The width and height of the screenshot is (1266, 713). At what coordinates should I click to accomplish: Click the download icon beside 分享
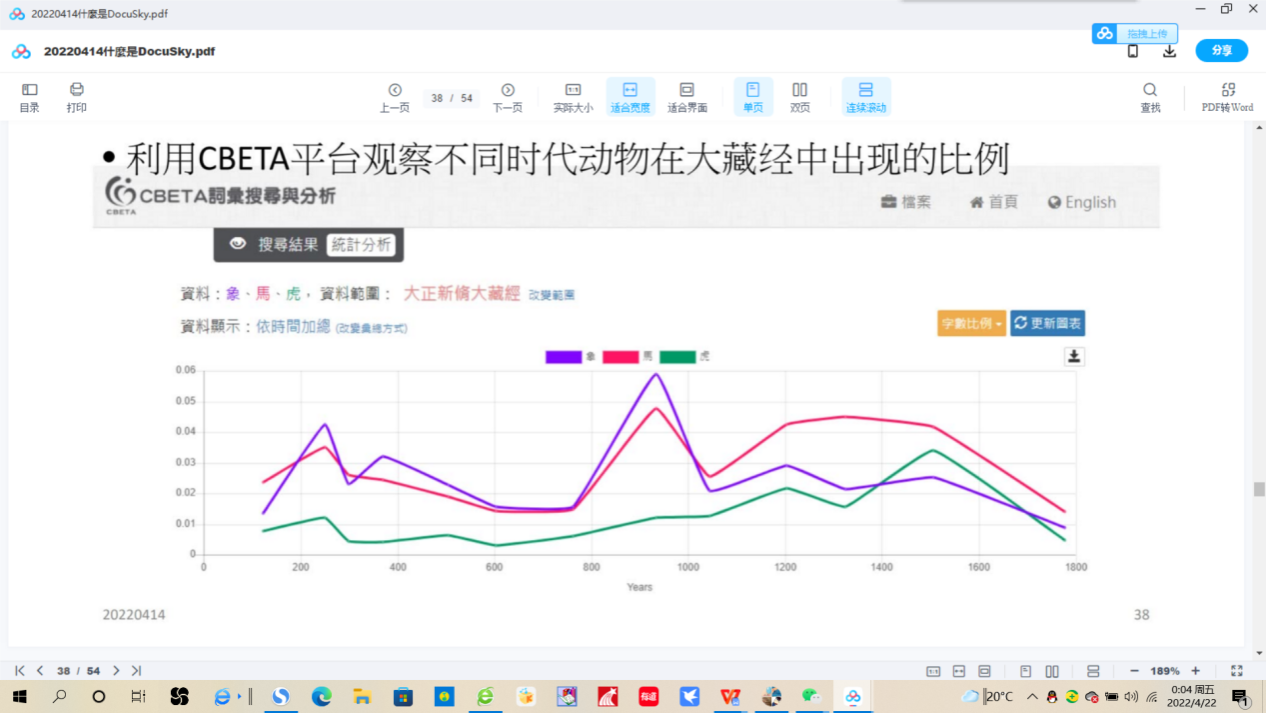point(1169,51)
